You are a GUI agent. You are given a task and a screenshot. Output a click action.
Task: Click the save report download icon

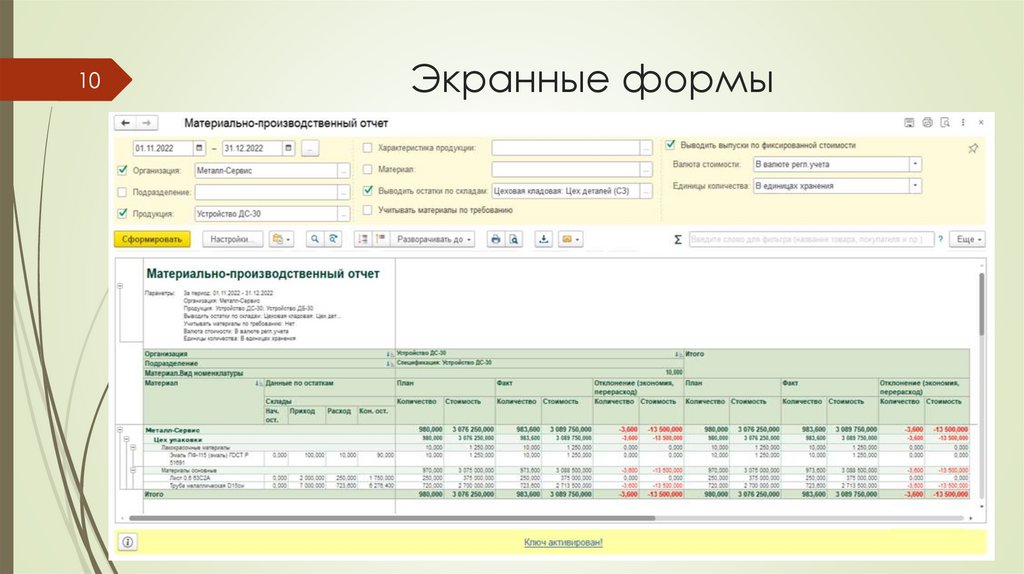543,239
